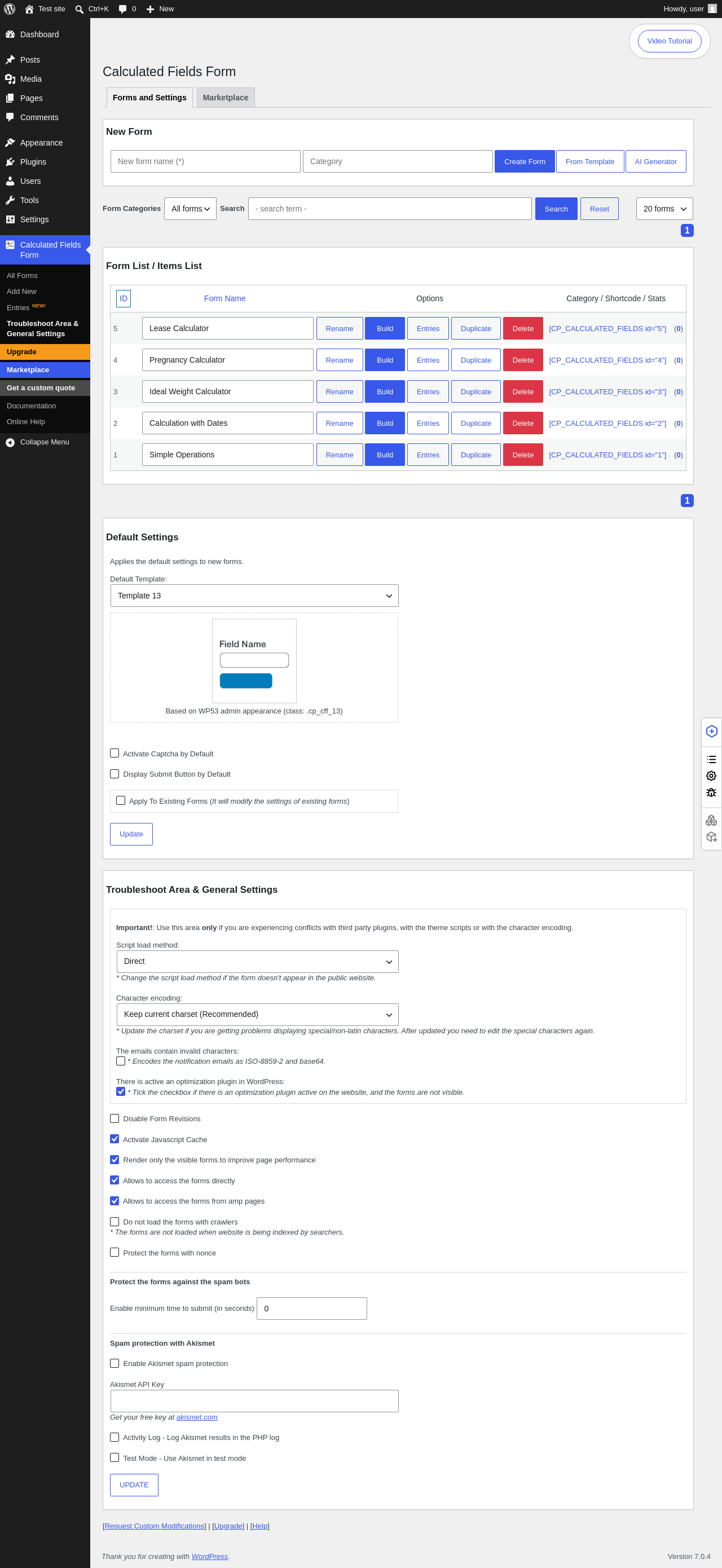
Task: Open Media library icon
Action: coord(10,79)
